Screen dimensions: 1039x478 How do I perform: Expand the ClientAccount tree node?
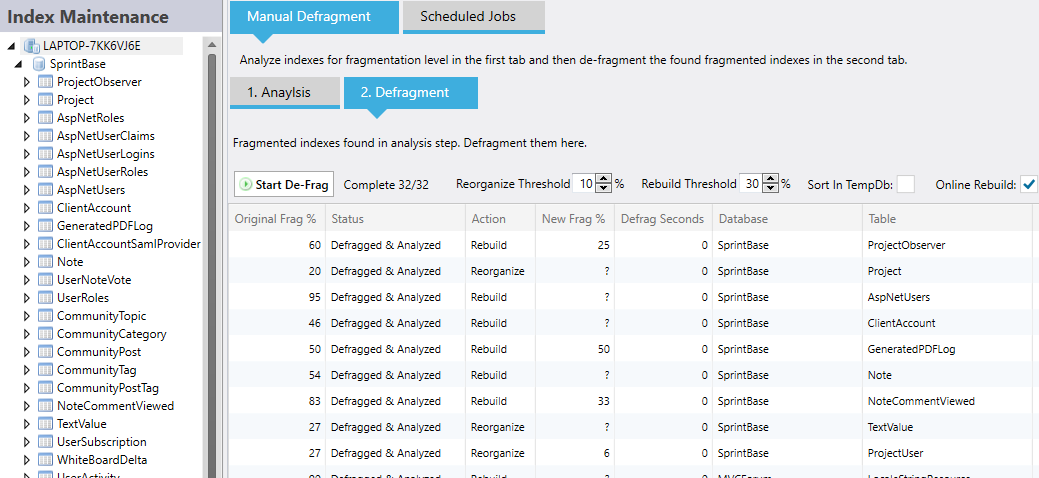tap(27, 208)
